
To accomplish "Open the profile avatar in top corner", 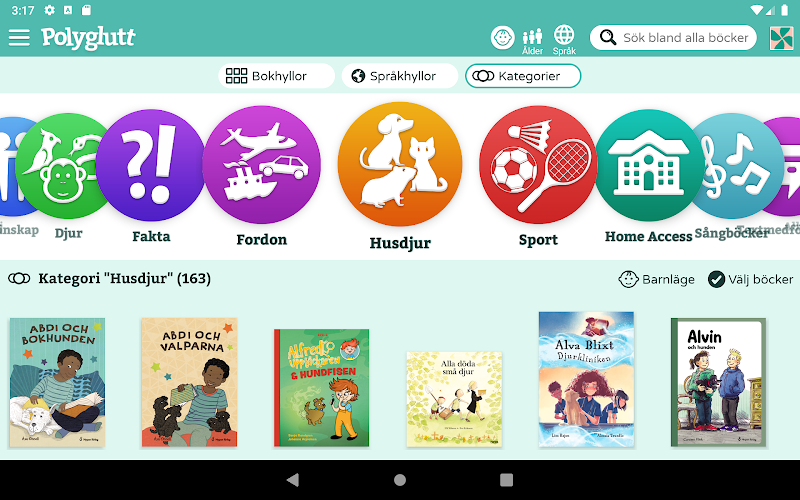I will pos(781,38).
